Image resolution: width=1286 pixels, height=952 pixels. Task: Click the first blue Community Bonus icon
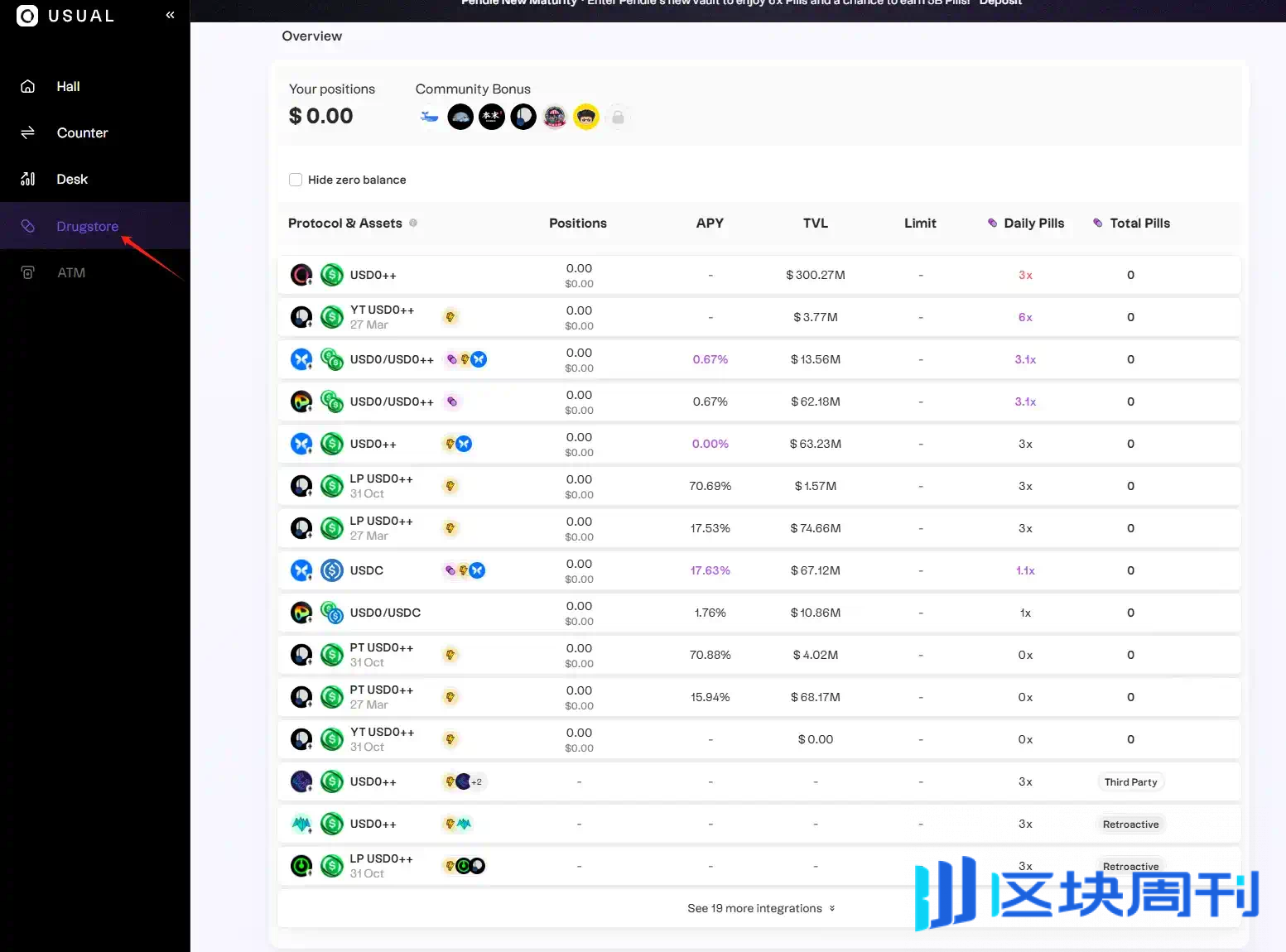click(x=429, y=118)
